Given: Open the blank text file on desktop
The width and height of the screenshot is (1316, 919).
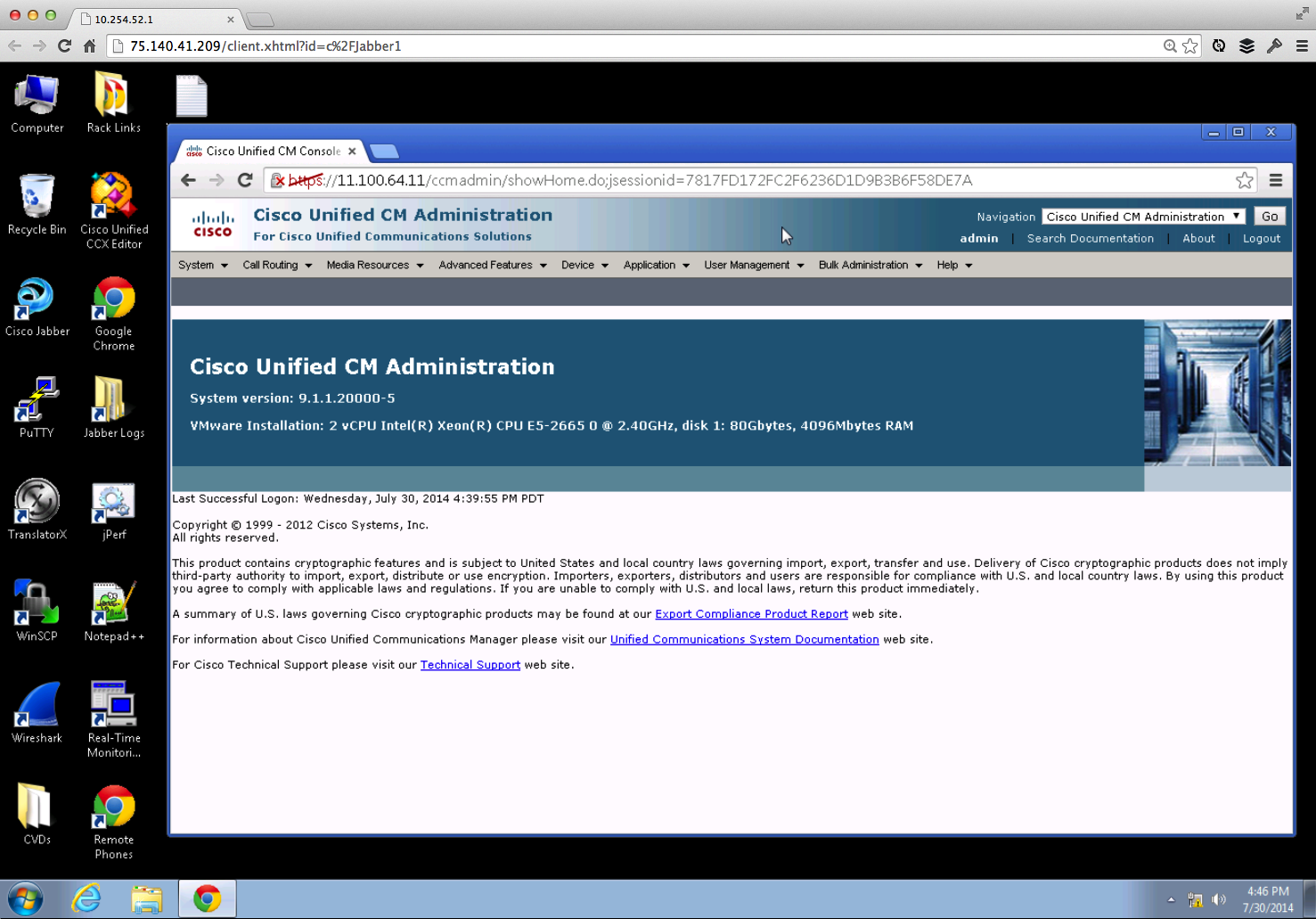Looking at the screenshot, I should click(192, 96).
